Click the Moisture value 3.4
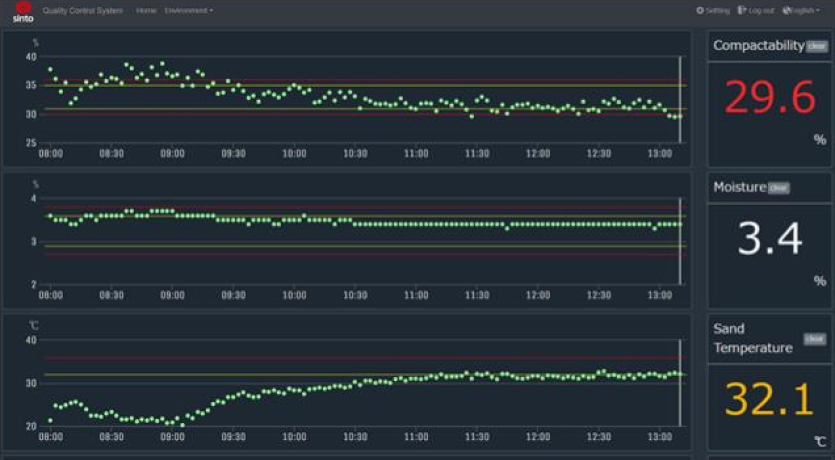 pyautogui.click(x=769, y=240)
